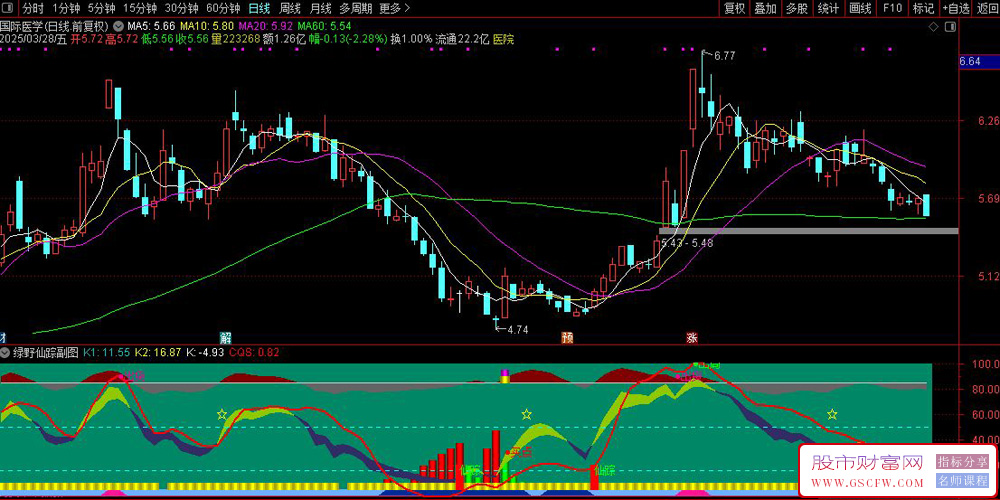The height and width of the screenshot is (500, 1000).
Task: Click the CQS: 0.82 indicator value
Action: tap(254, 352)
